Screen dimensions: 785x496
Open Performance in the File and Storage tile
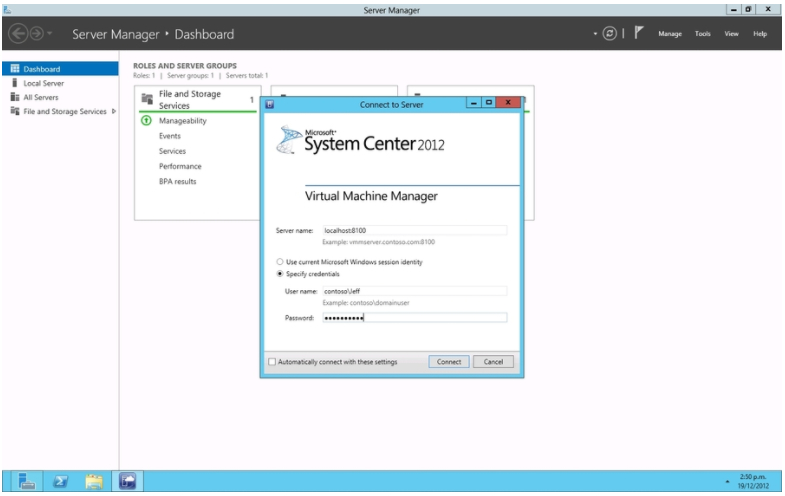pos(180,166)
